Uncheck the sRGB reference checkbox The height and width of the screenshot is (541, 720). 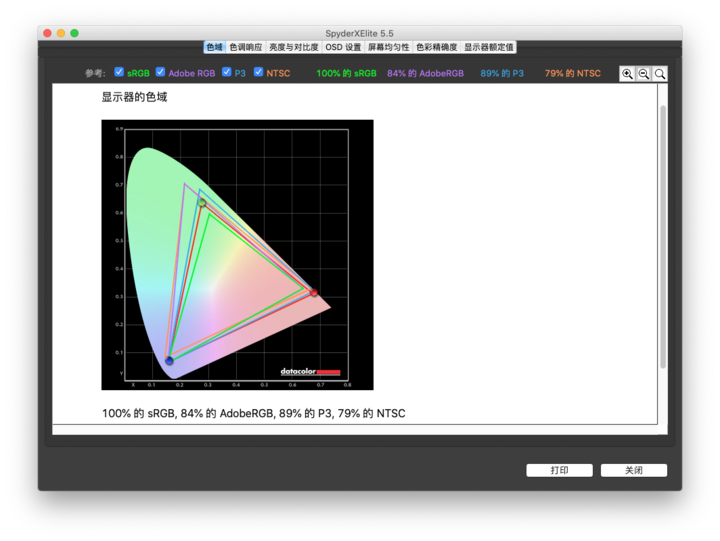(119, 72)
